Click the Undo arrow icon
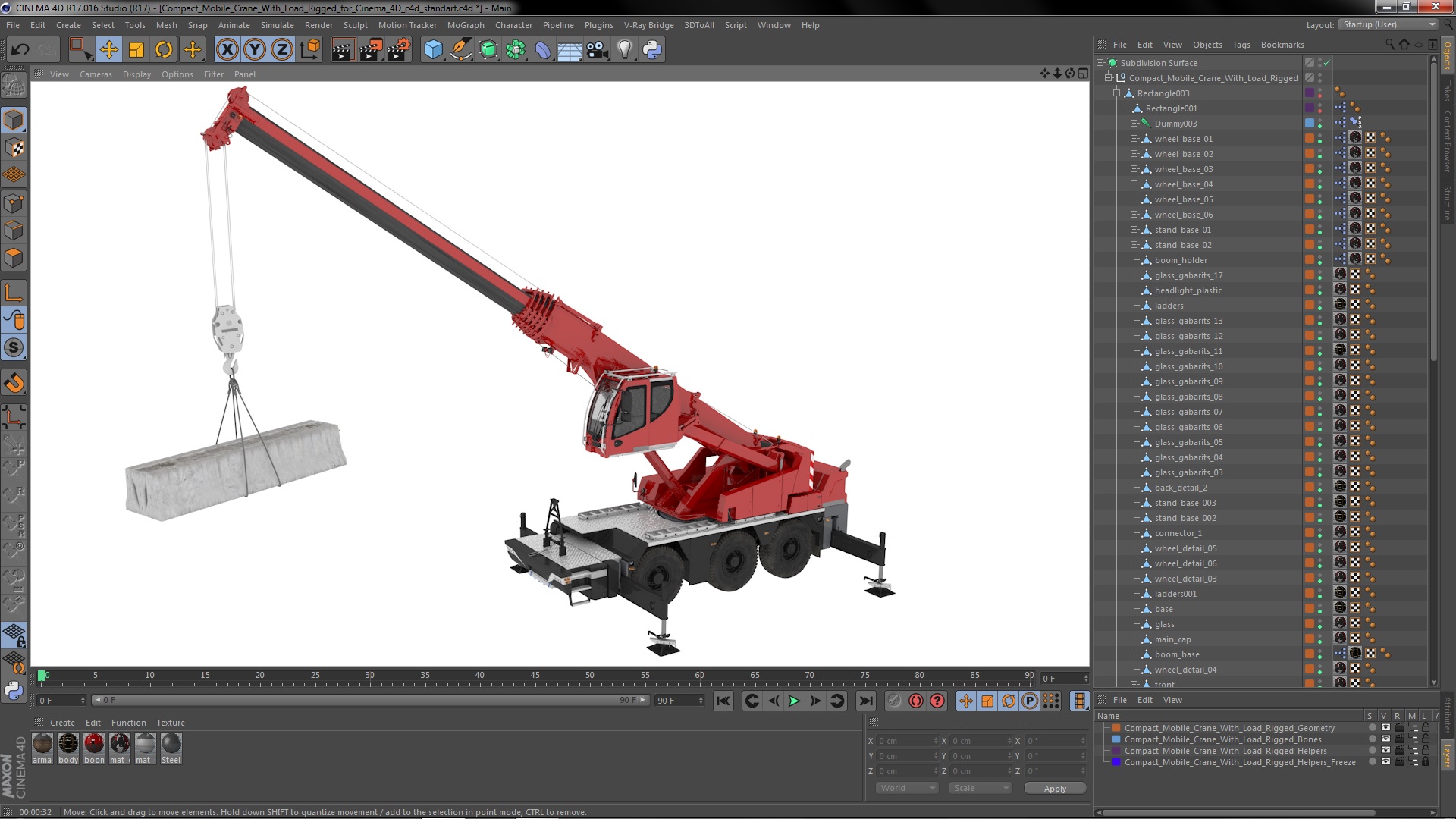The image size is (1456, 819). [x=20, y=50]
